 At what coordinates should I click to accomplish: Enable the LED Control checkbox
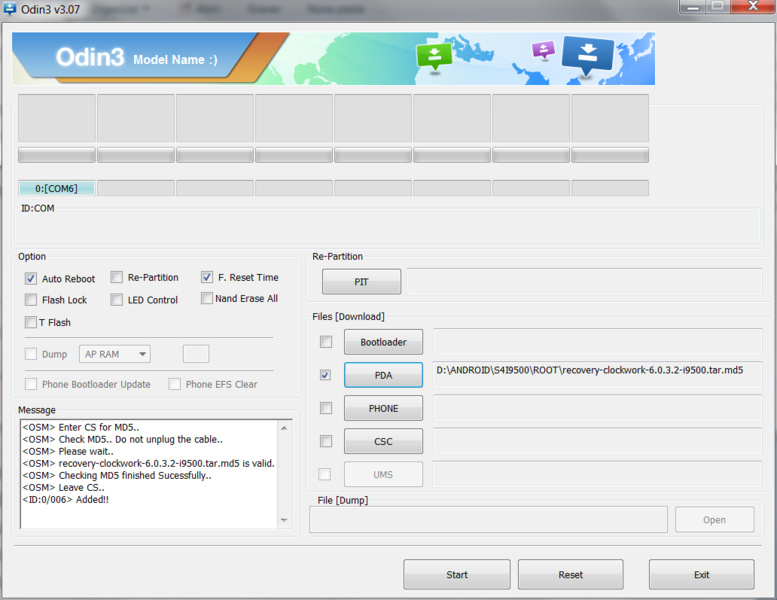pyautogui.click(x=116, y=300)
